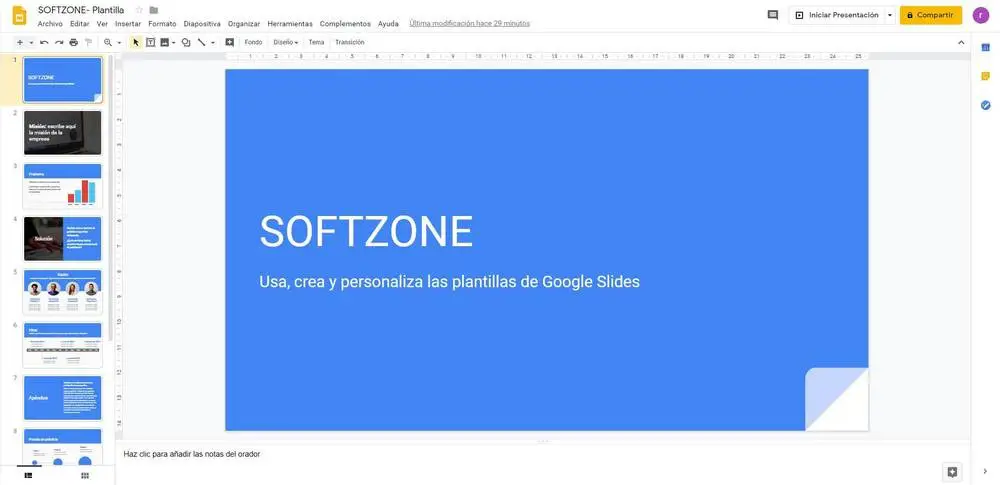1000x485 pixels.
Task: Insert a text box
Action: tap(151, 42)
